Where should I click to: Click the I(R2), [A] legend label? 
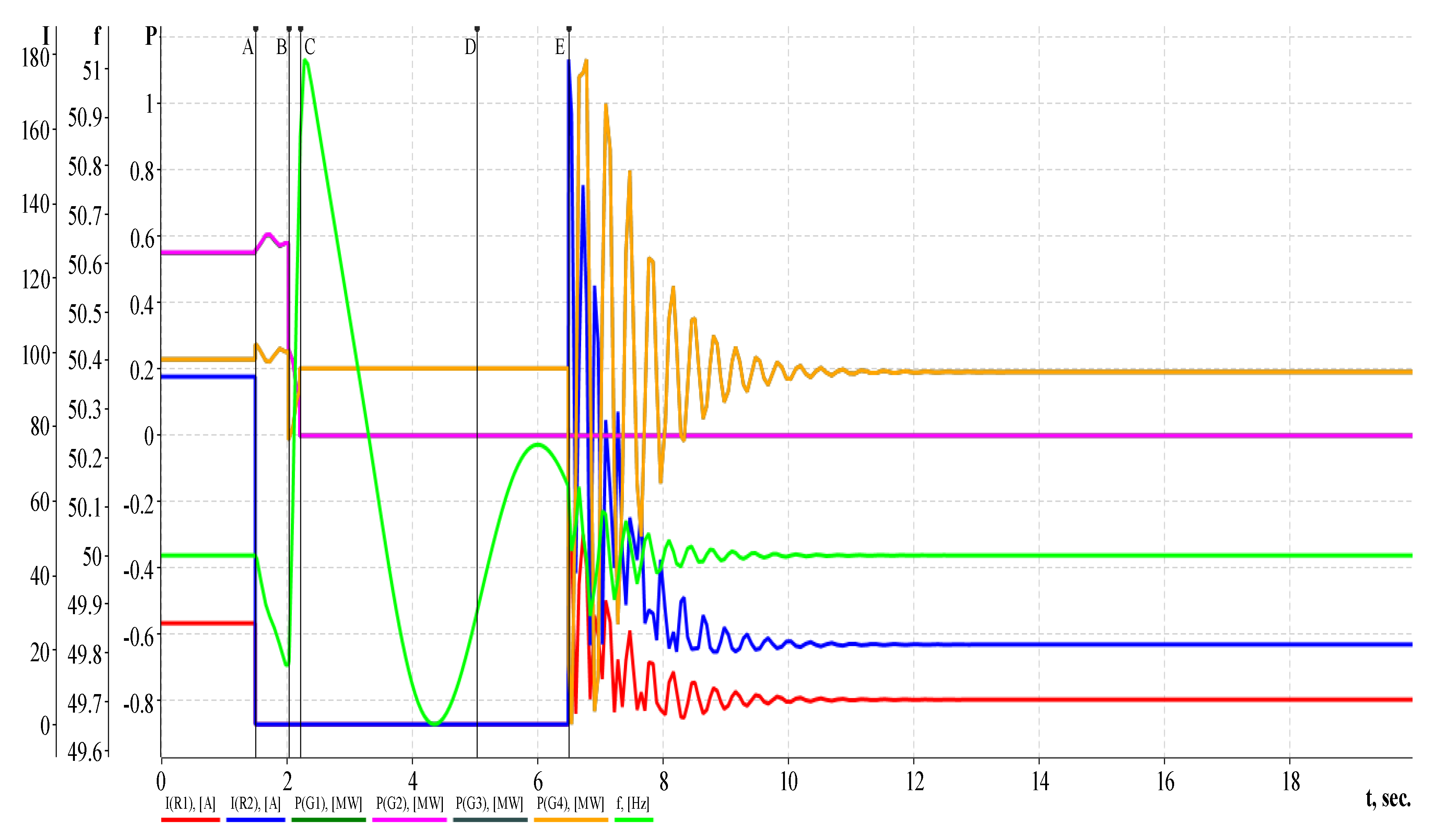256,804
